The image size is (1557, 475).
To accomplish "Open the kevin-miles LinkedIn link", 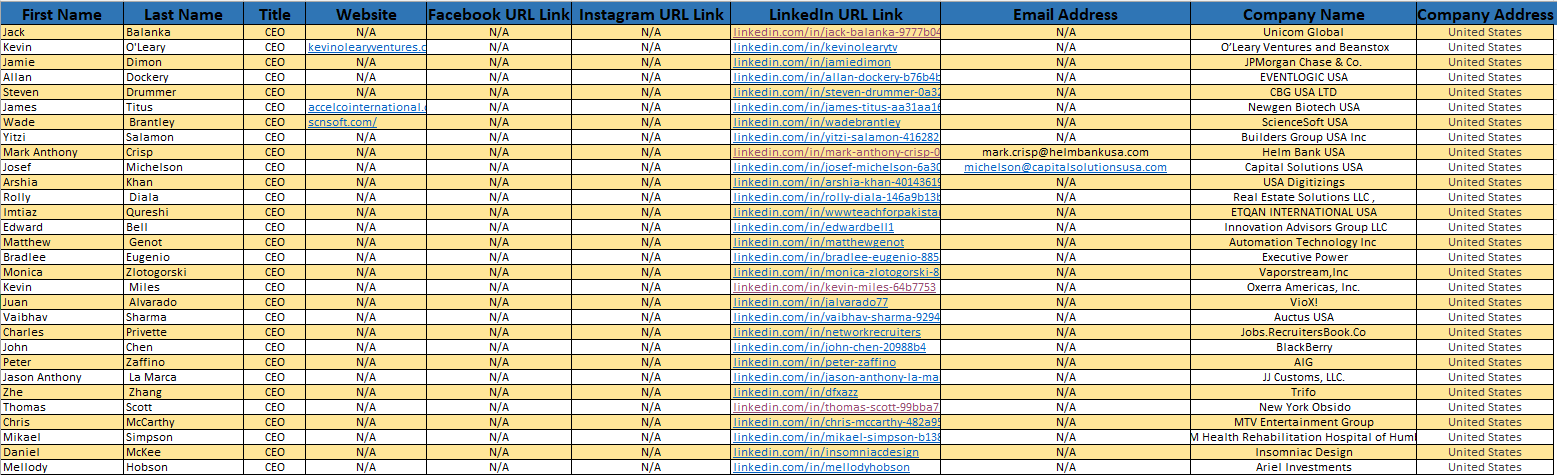I will [835, 287].
